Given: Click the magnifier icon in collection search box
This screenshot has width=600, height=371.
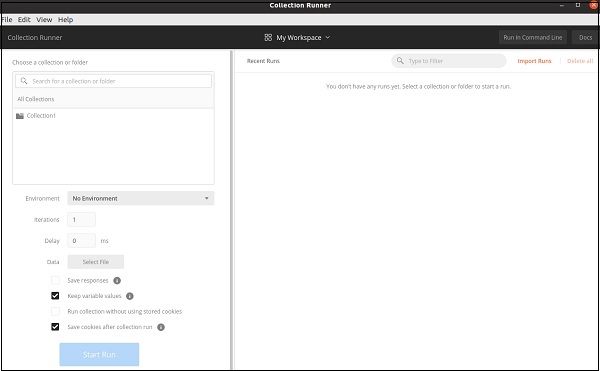Looking at the screenshot, I should pyautogui.click(x=24, y=81).
